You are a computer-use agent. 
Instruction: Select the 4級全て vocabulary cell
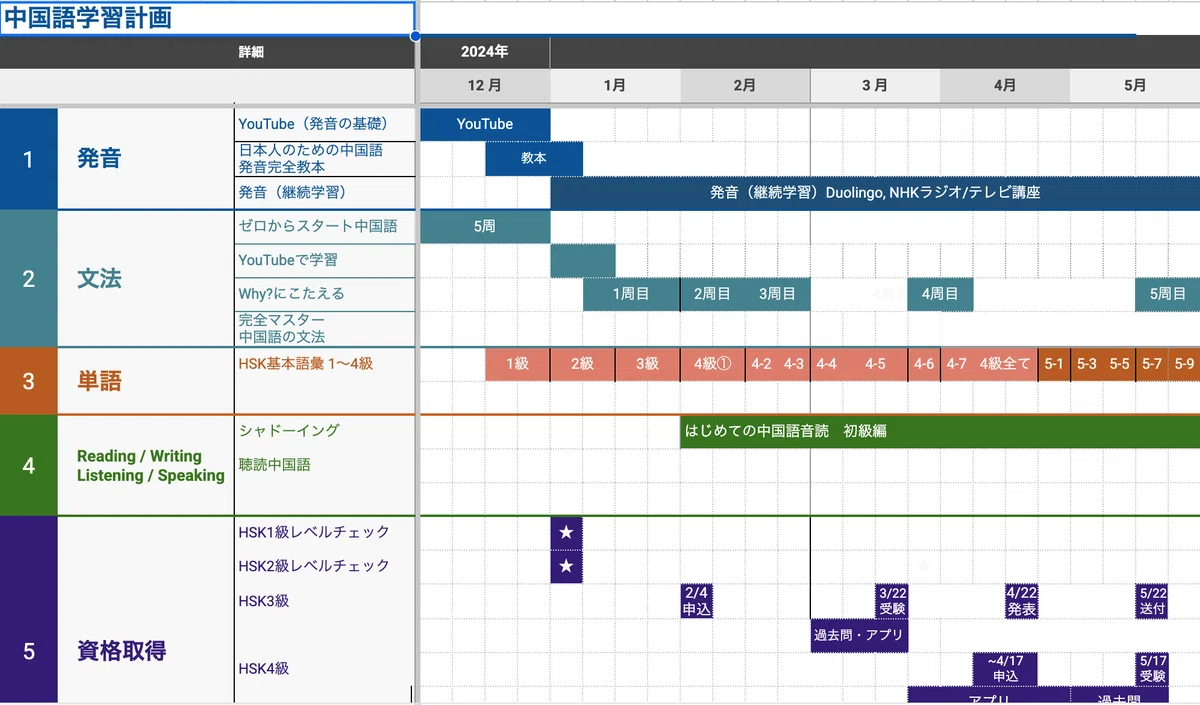(1005, 364)
